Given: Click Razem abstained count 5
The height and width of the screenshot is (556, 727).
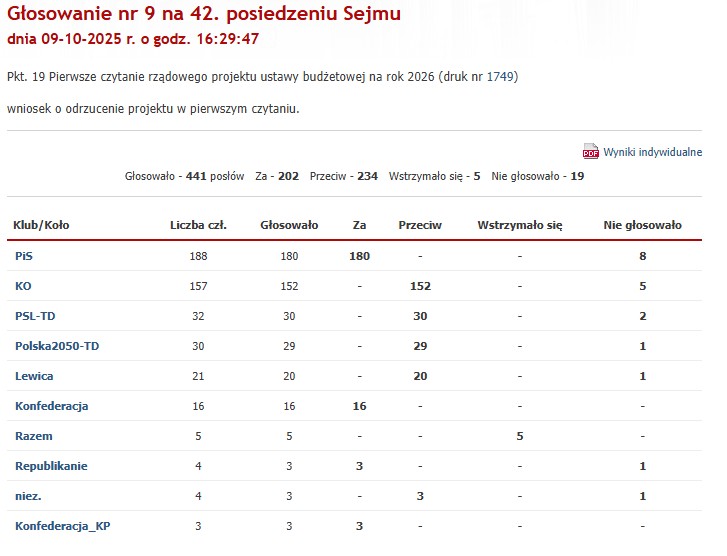Looking at the screenshot, I should point(520,436).
